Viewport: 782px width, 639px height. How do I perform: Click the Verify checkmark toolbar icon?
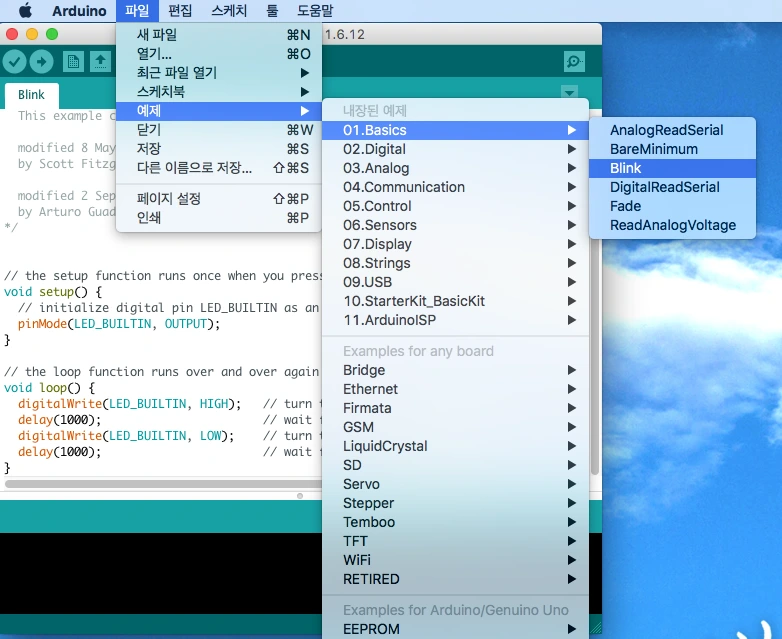14,62
